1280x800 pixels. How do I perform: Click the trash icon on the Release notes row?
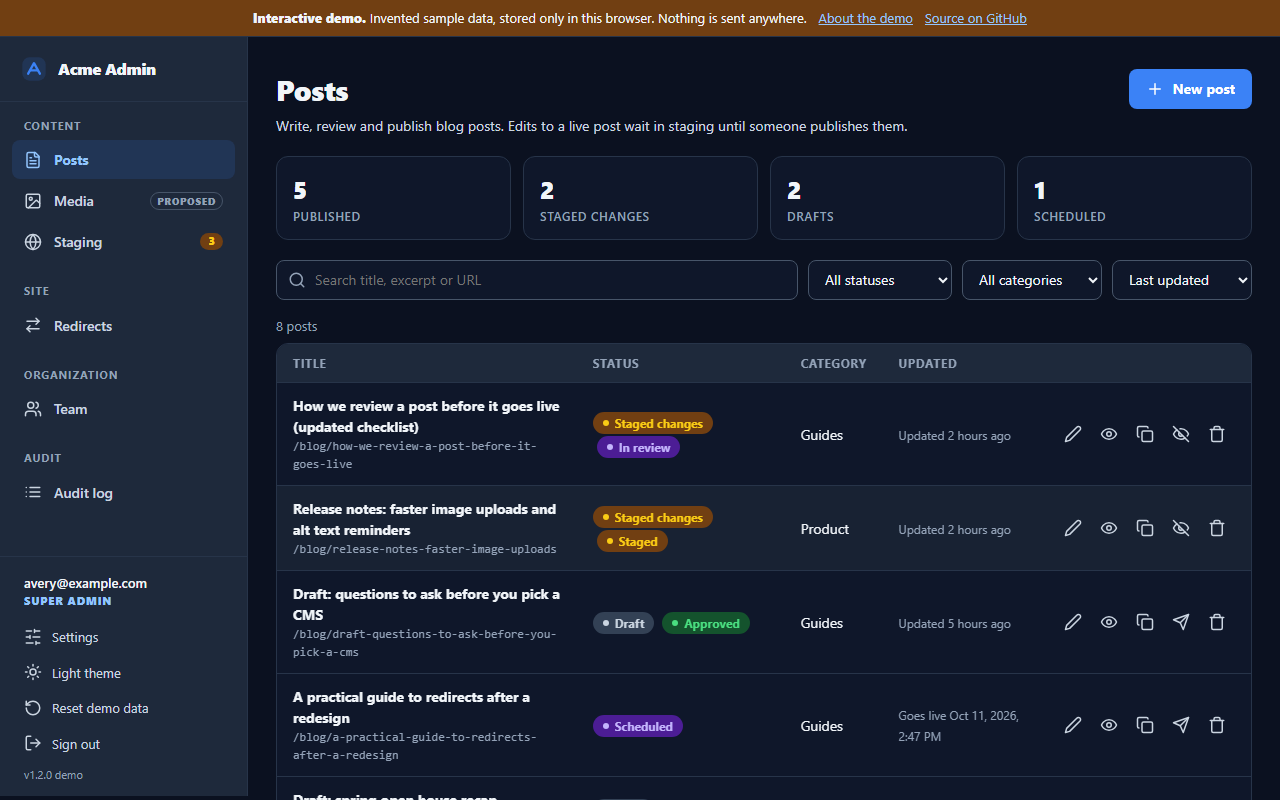(1217, 528)
